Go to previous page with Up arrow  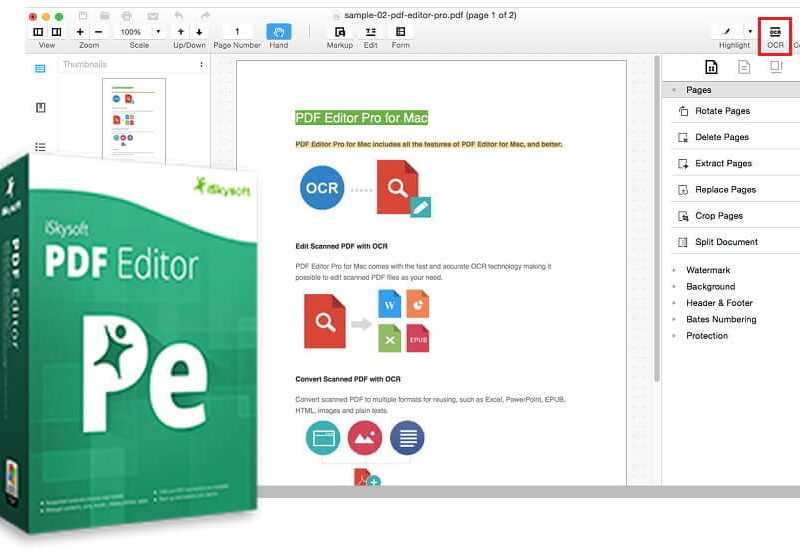point(181,32)
